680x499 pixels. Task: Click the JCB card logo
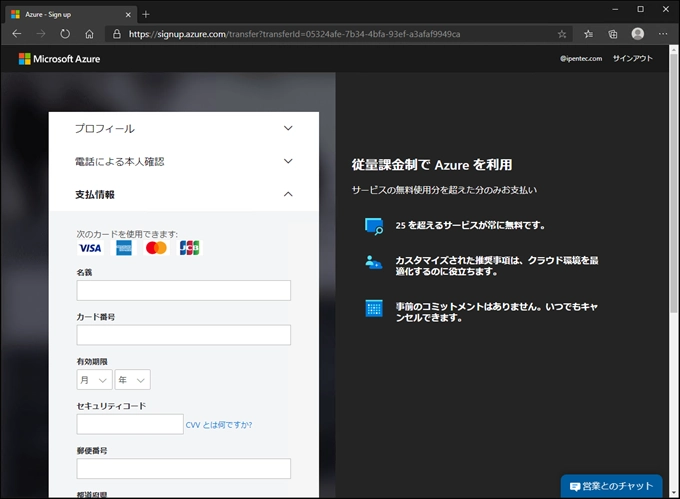coord(190,248)
